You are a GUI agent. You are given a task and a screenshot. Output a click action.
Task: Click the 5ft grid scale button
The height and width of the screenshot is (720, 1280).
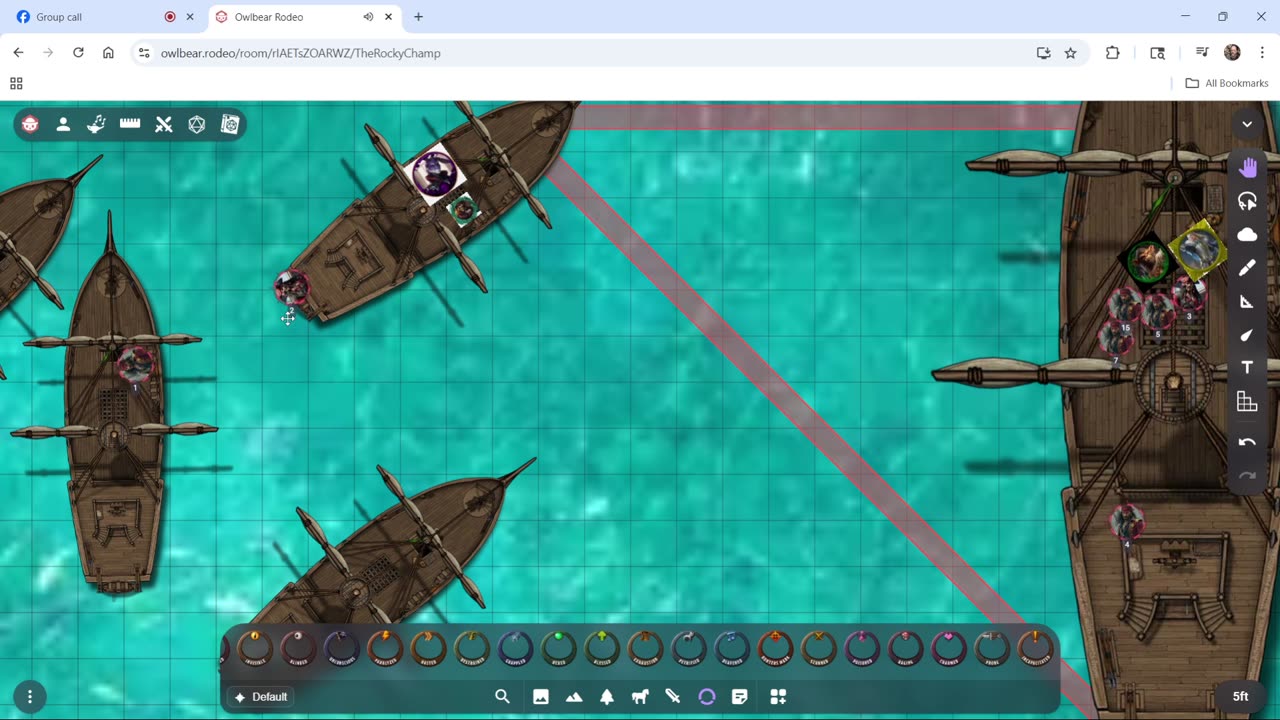(1240, 697)
